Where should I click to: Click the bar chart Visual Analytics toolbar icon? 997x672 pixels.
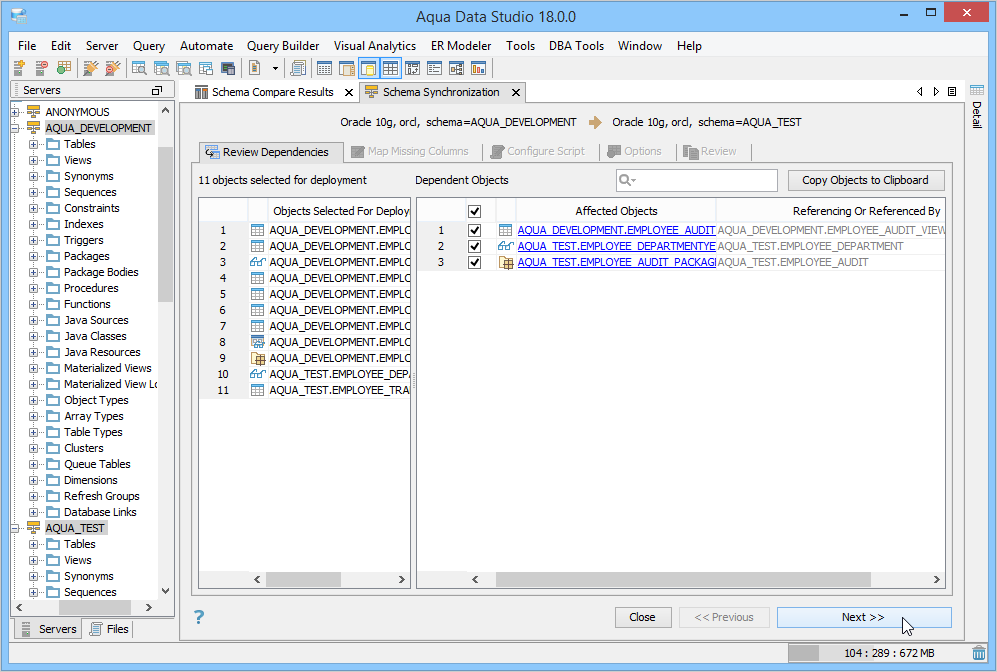pos(478,68)
